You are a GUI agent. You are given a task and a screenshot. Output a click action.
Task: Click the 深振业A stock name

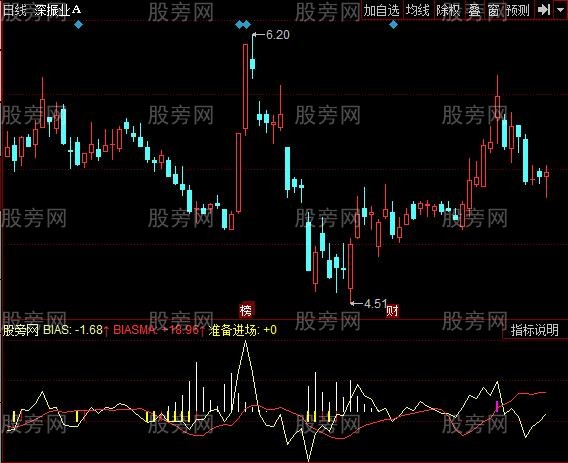[x=58, y=11]
